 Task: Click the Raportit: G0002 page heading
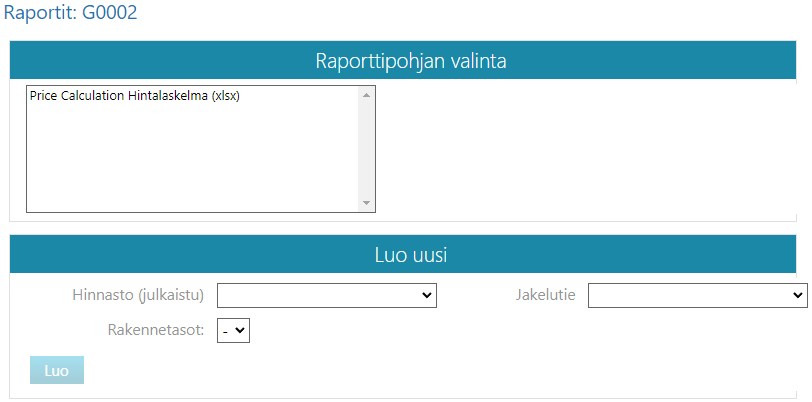[x=71, y=14]
